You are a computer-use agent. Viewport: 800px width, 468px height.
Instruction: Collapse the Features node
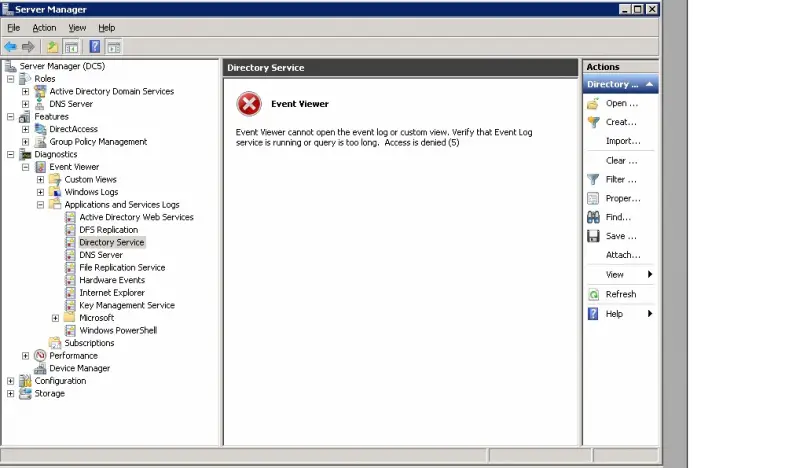coord(10,116)
